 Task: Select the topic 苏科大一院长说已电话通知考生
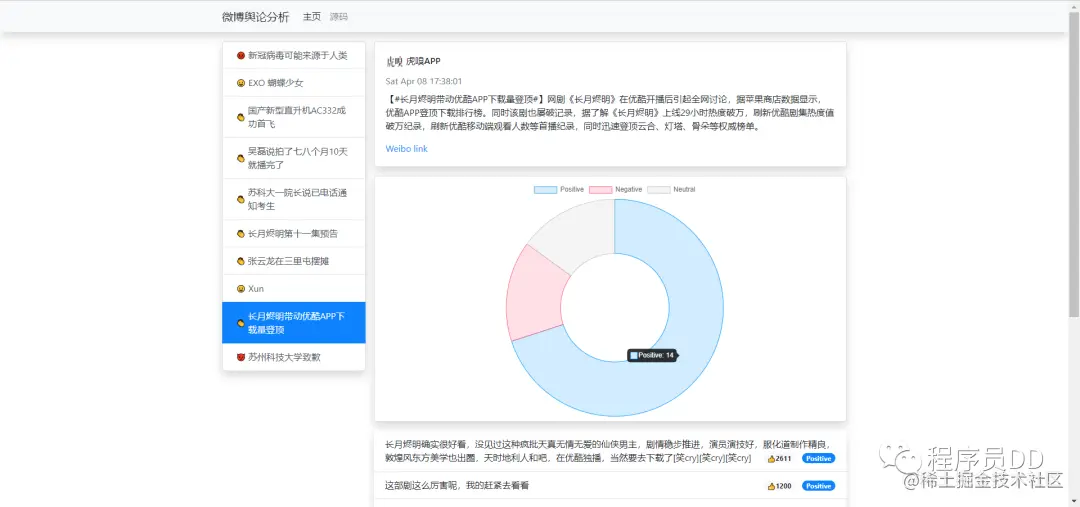click(x=294, y=199)
